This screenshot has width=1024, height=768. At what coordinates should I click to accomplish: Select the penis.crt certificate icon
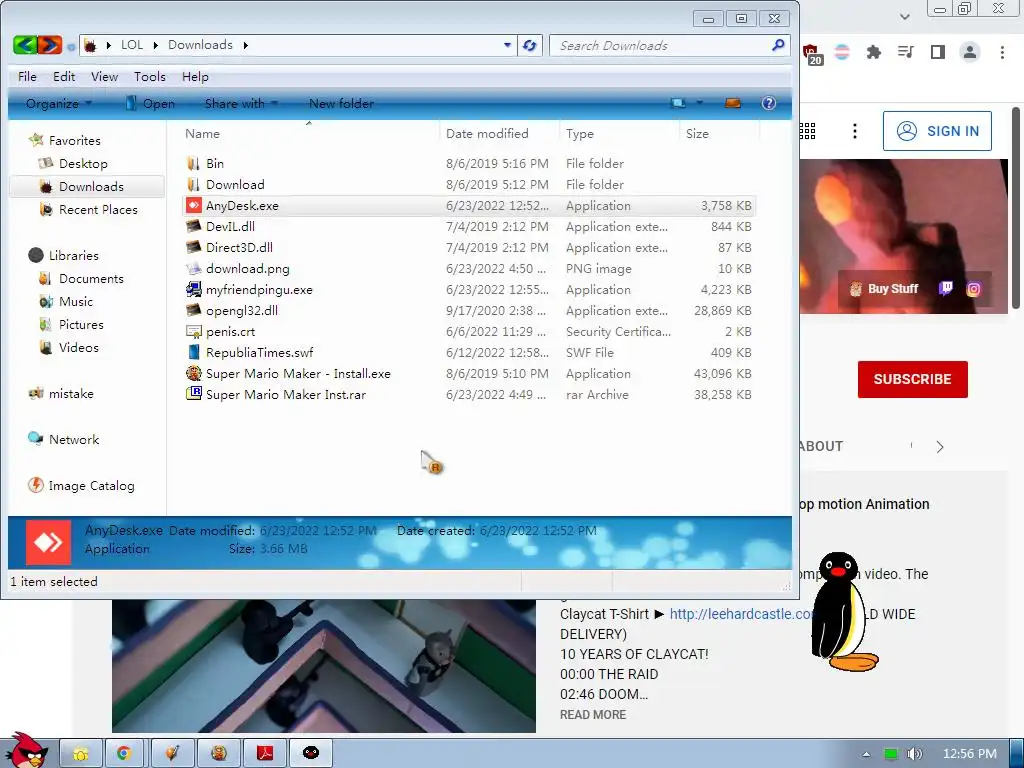(x=193, y=331)
